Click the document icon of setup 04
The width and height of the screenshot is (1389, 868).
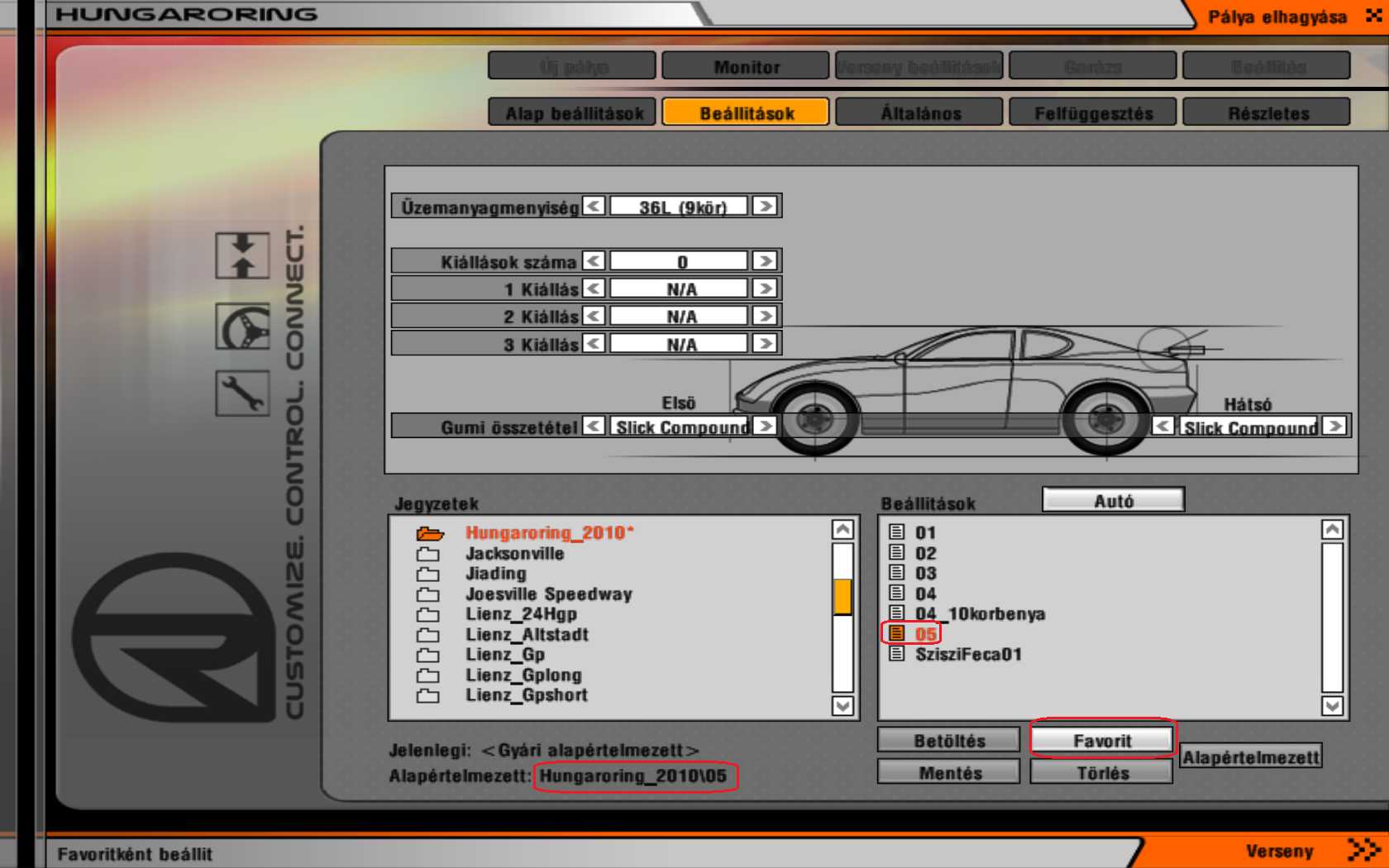pyautogui.click(x=897, y=593)
